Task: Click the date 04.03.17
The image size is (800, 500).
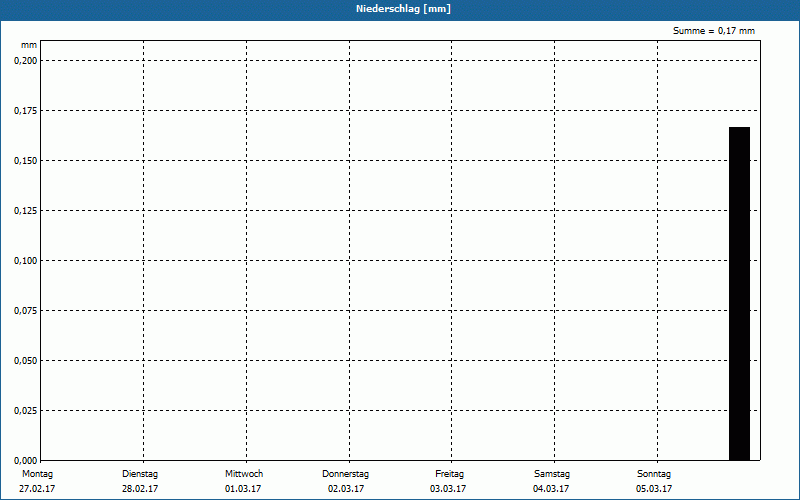Action: [551, 489]
